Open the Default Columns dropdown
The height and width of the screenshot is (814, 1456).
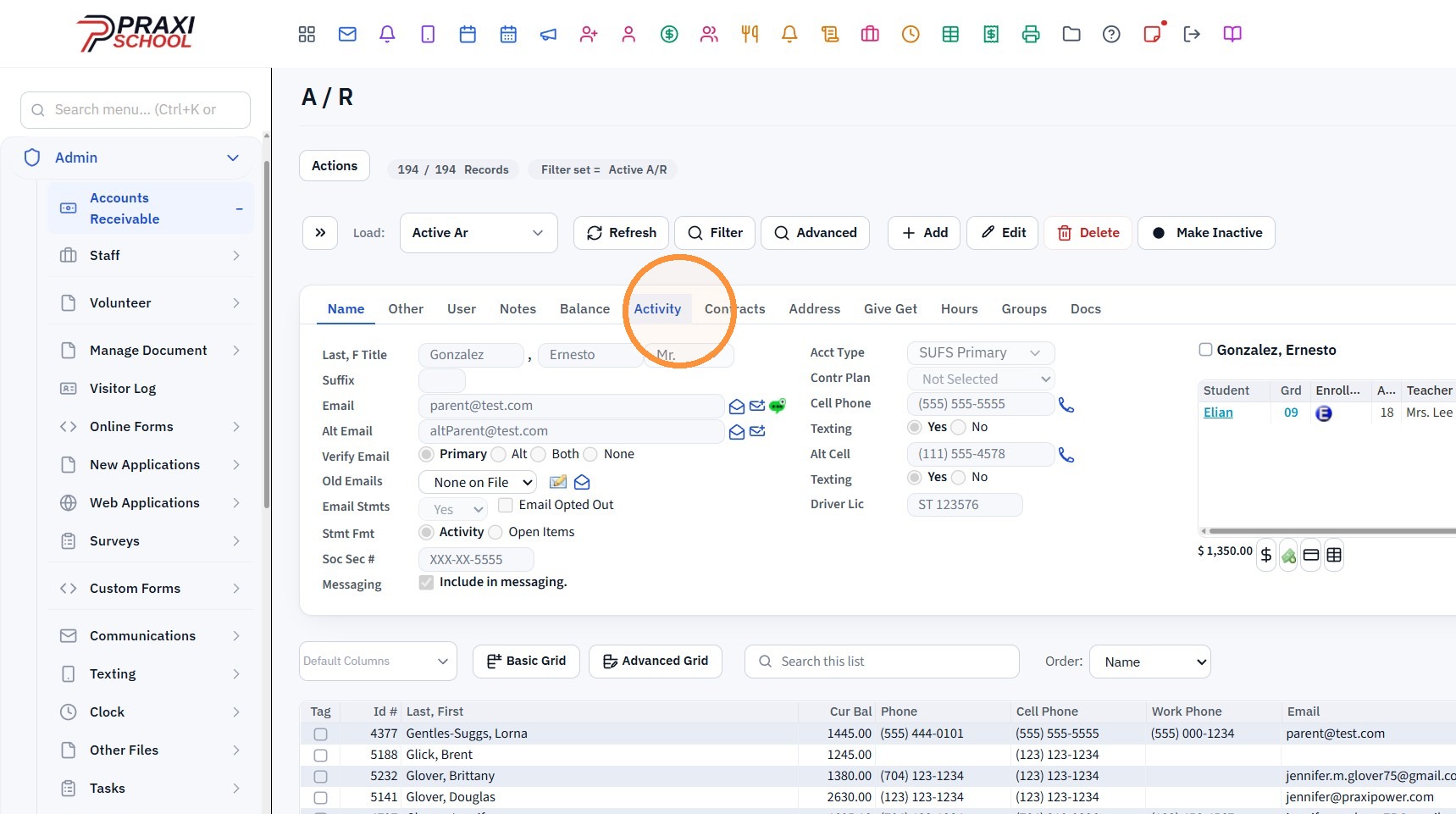(x=378, y=662)
